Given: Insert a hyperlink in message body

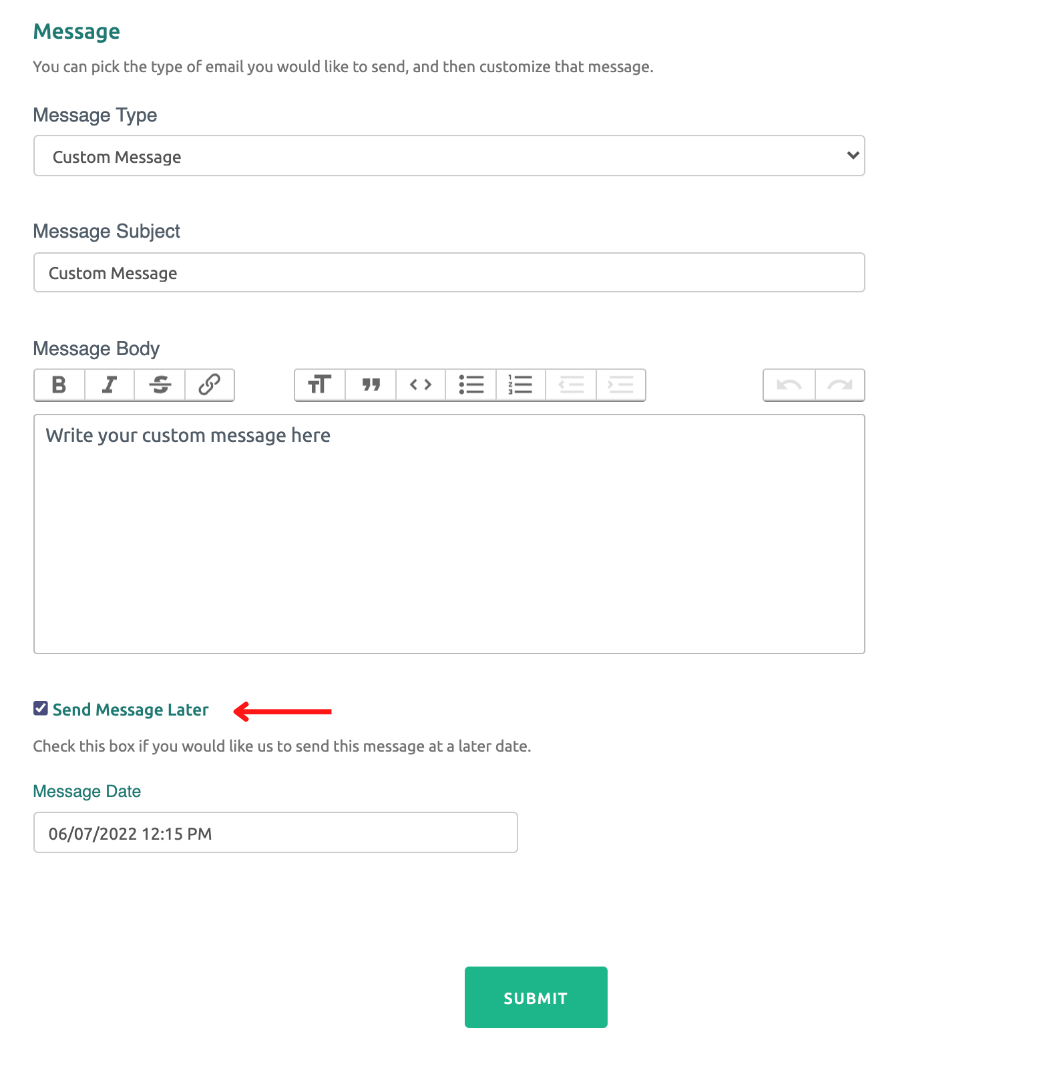Looking at the screenshot, I should (x=209, y=384).
